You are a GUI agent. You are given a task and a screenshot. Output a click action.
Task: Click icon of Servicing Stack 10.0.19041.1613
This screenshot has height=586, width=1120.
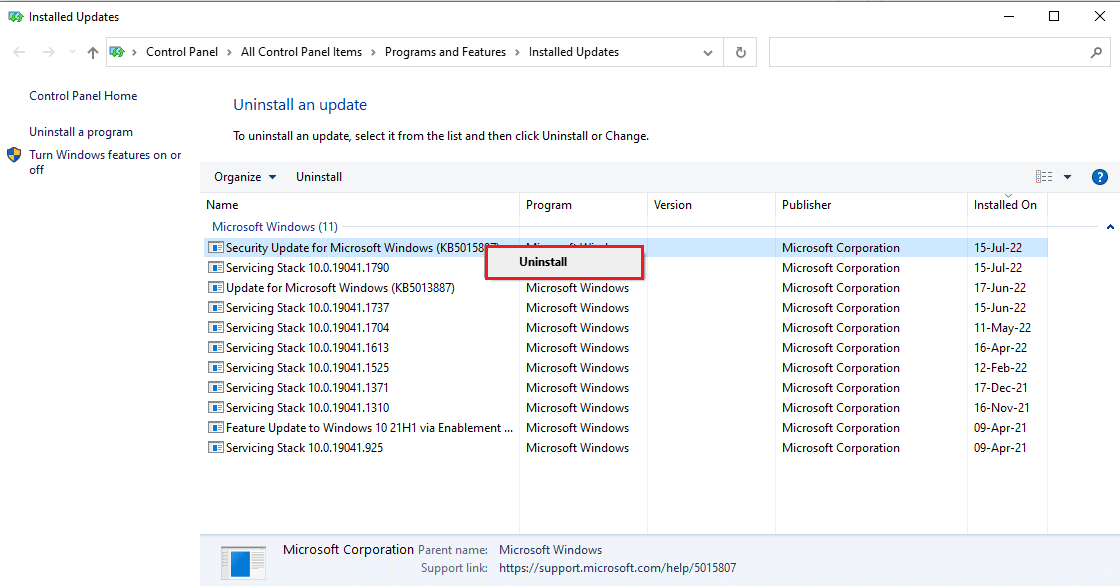coord(215,348)
